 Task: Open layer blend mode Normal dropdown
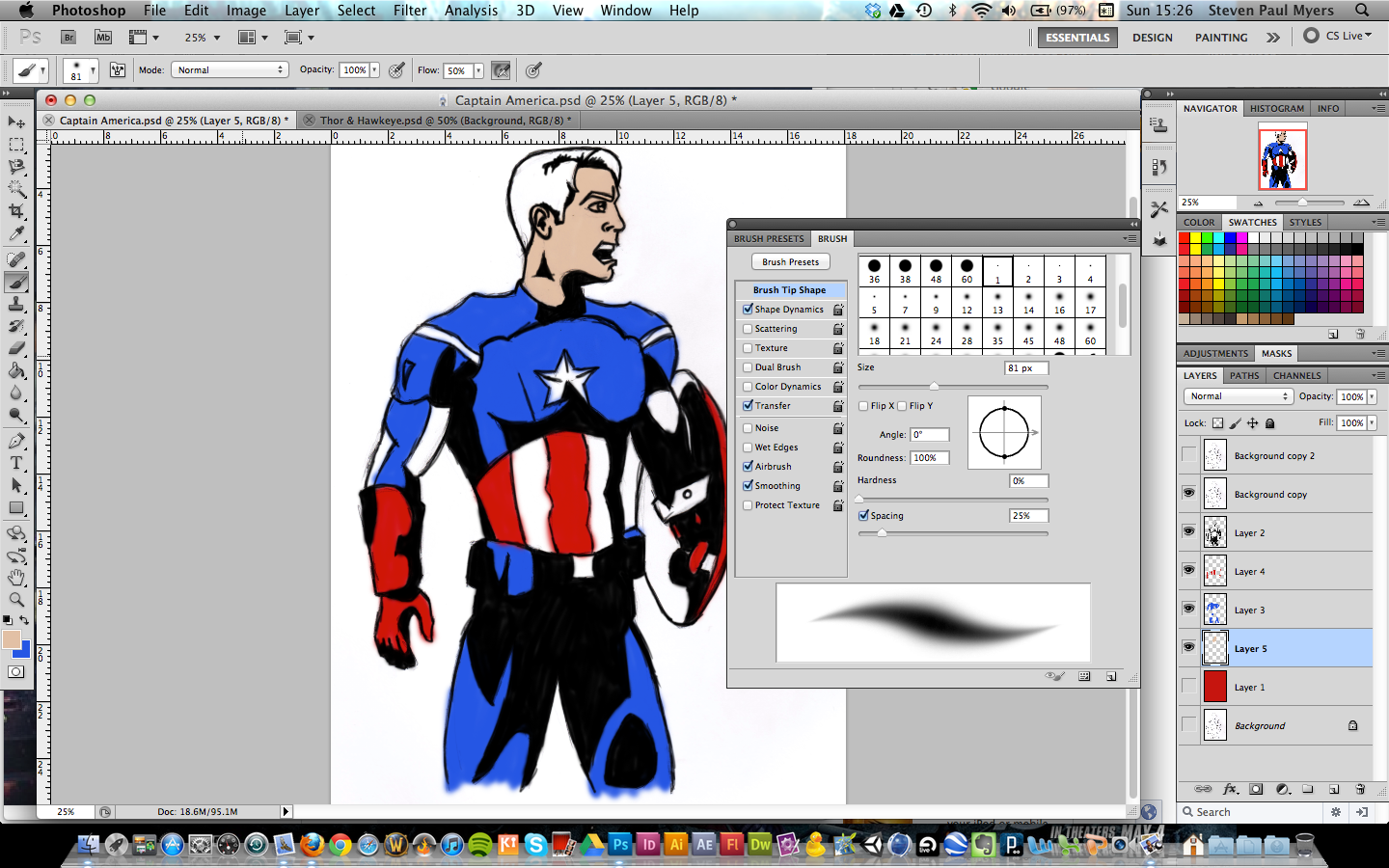coord(1239,396)
